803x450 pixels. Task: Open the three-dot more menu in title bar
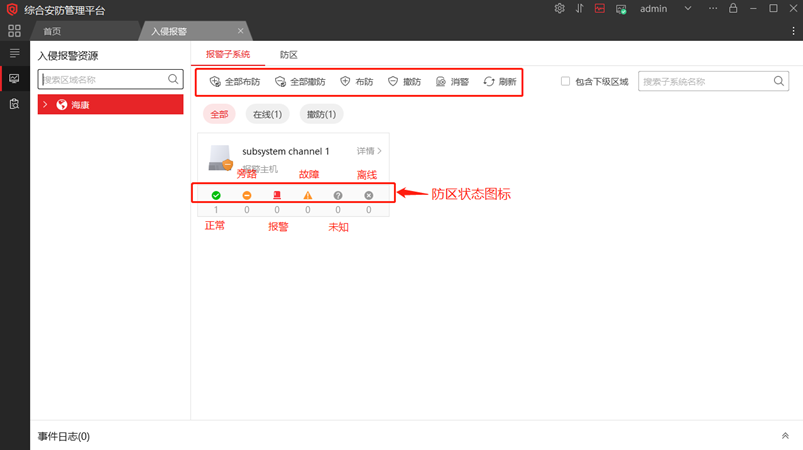713,9
